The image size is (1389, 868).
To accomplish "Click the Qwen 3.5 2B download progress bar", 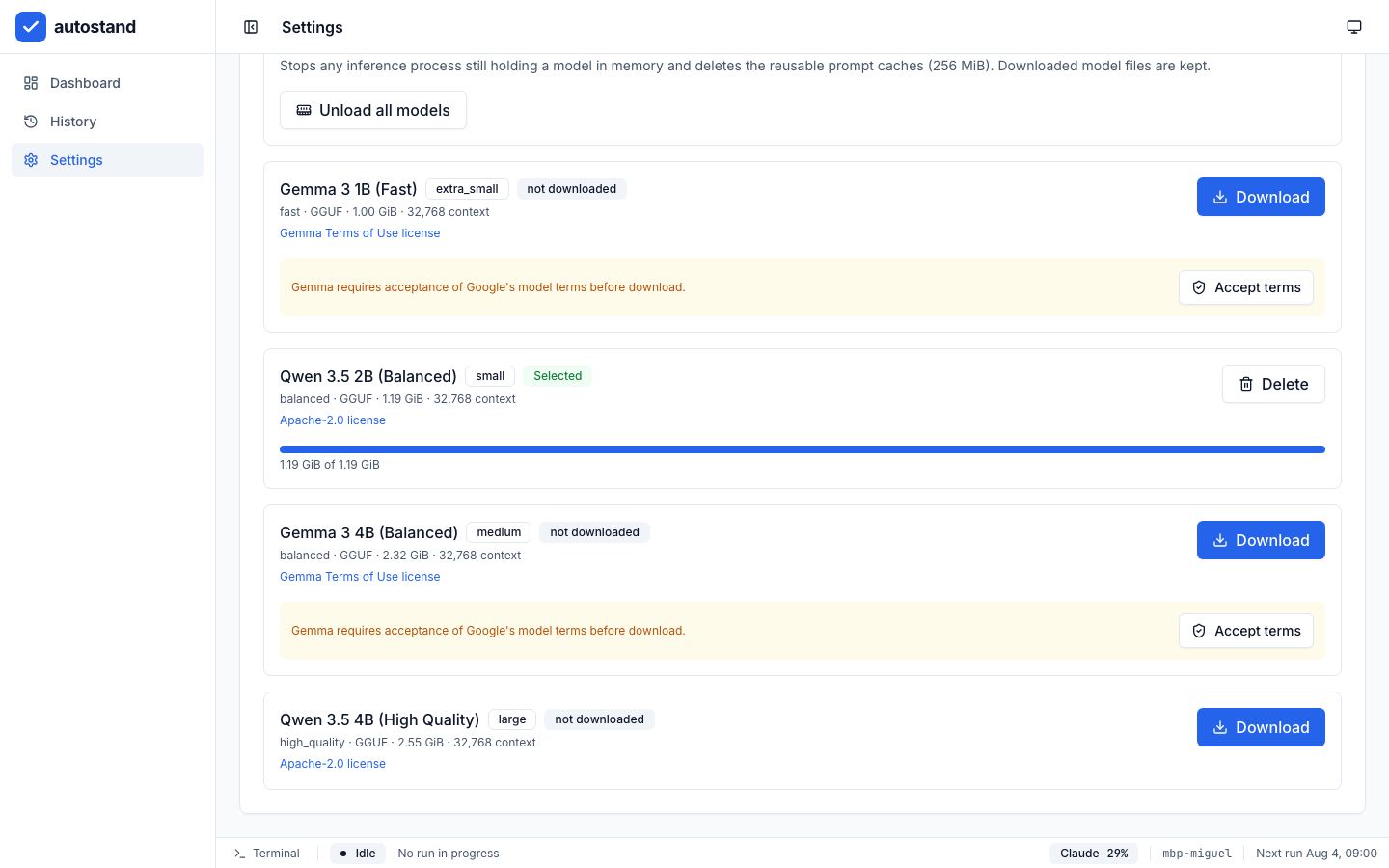I will [x=803, y=449].
